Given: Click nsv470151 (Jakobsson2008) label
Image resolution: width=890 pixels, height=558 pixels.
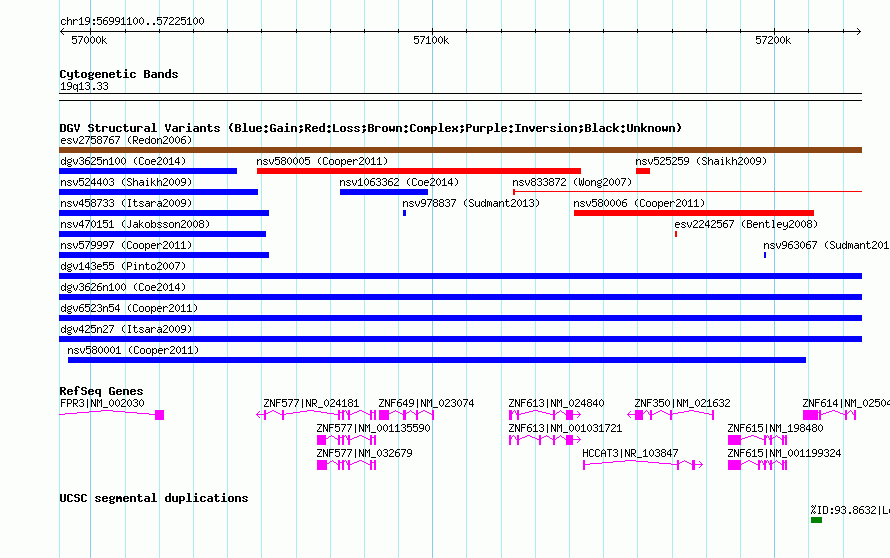Looking at the screenshot, I should point(135,224).
